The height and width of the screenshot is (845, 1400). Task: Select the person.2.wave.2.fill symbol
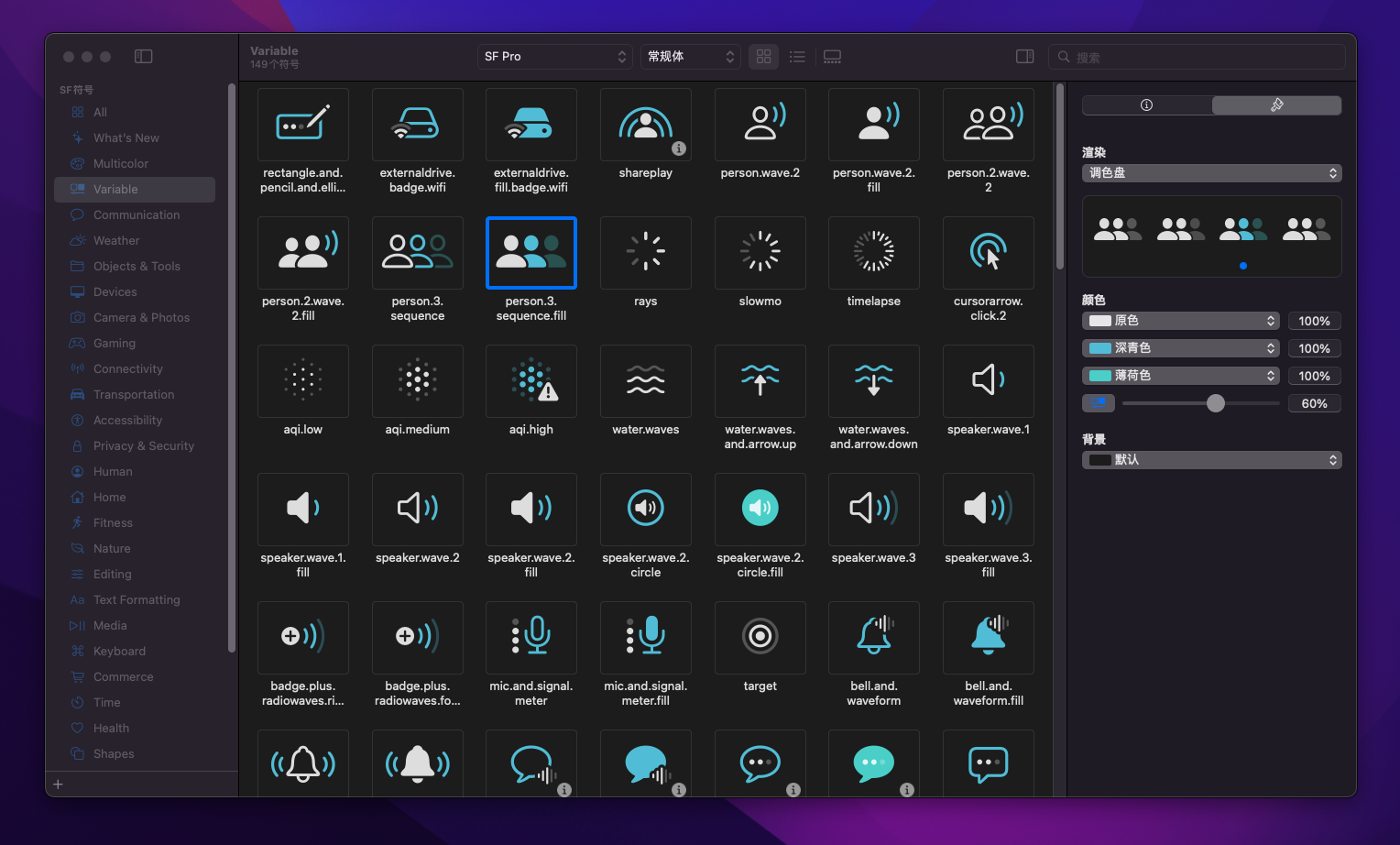tap(303, 253)
